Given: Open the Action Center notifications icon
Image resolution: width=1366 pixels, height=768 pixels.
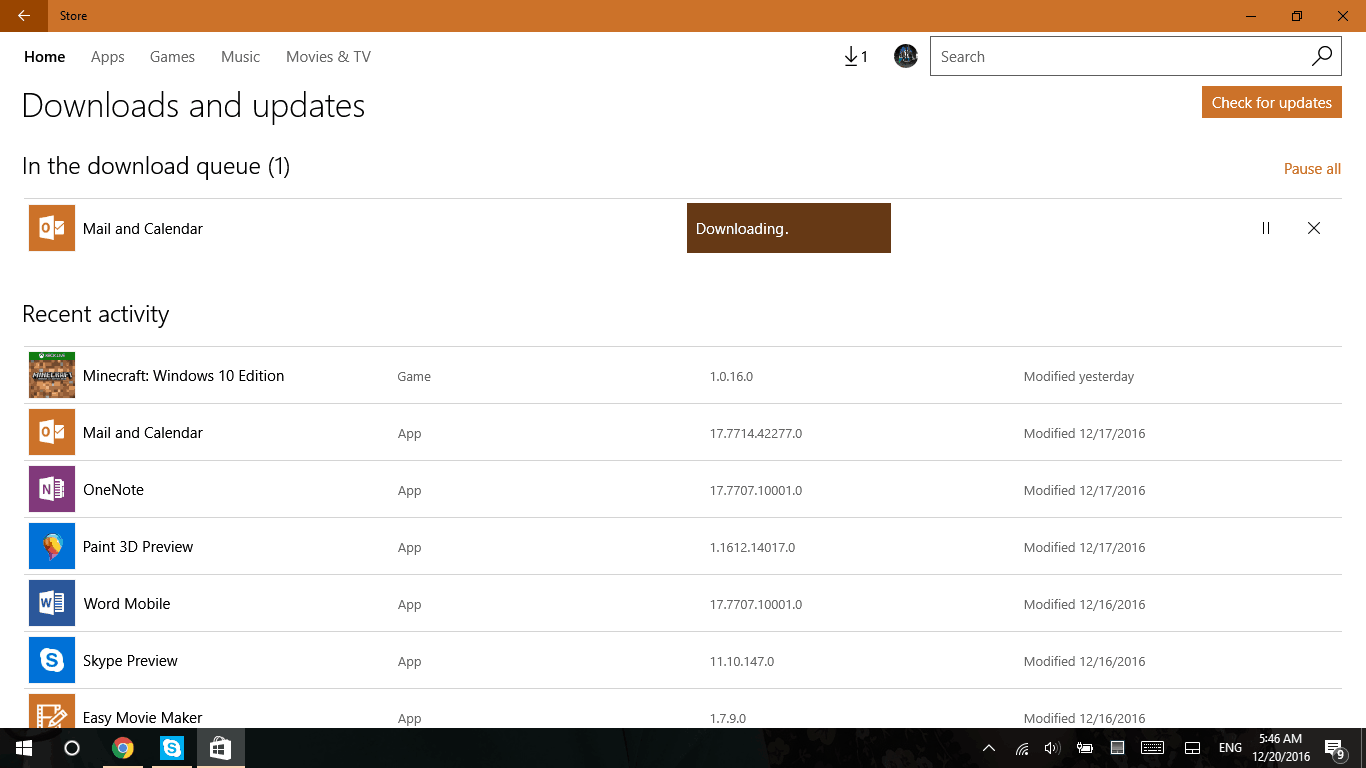Looking at the screenshot, I should [x=1334, y=748].
